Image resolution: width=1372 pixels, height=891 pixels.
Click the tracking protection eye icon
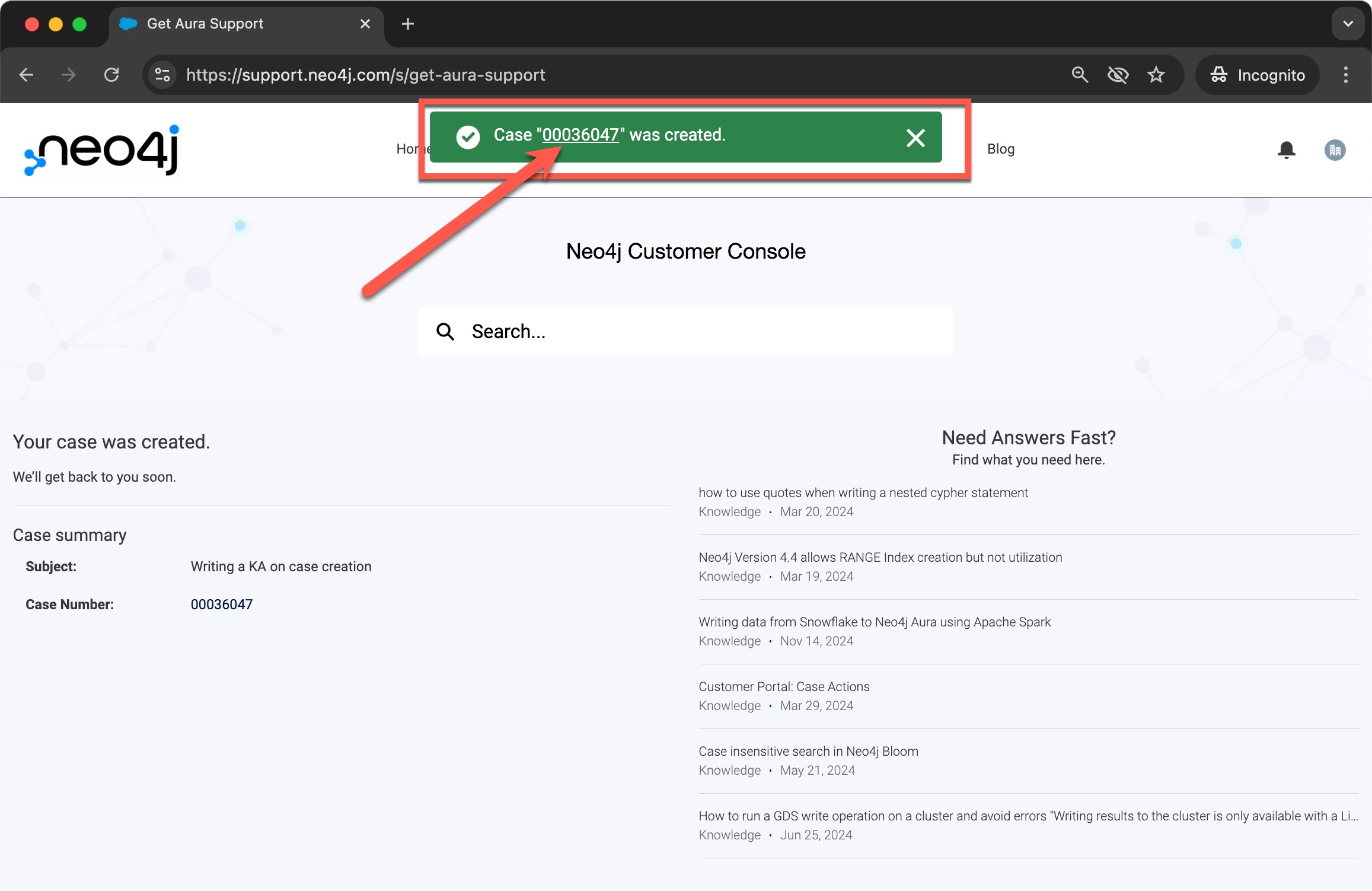coord(1118,75)
